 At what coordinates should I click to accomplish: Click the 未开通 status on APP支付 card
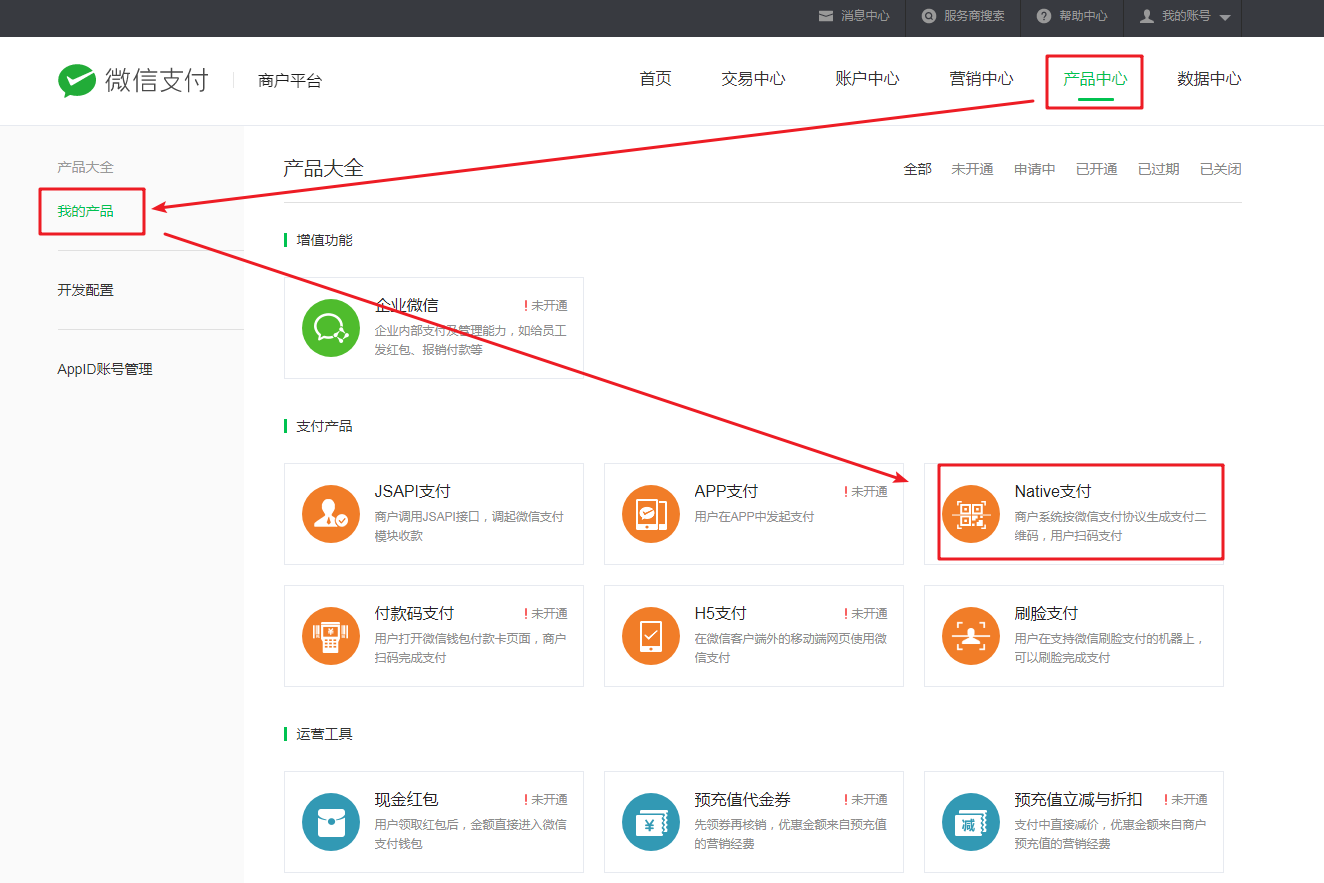(866, 492)
